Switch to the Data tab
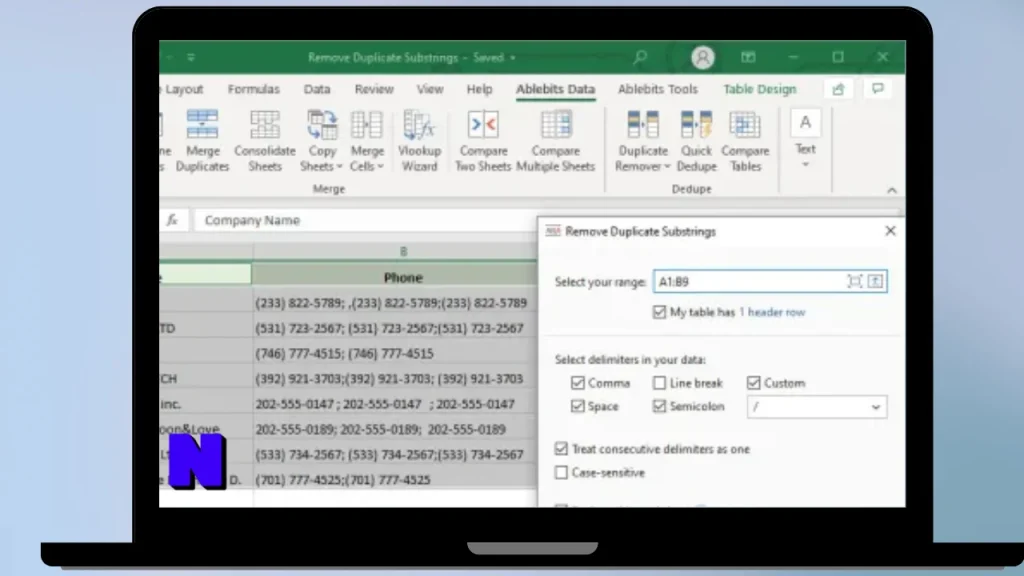 point(317,89)
